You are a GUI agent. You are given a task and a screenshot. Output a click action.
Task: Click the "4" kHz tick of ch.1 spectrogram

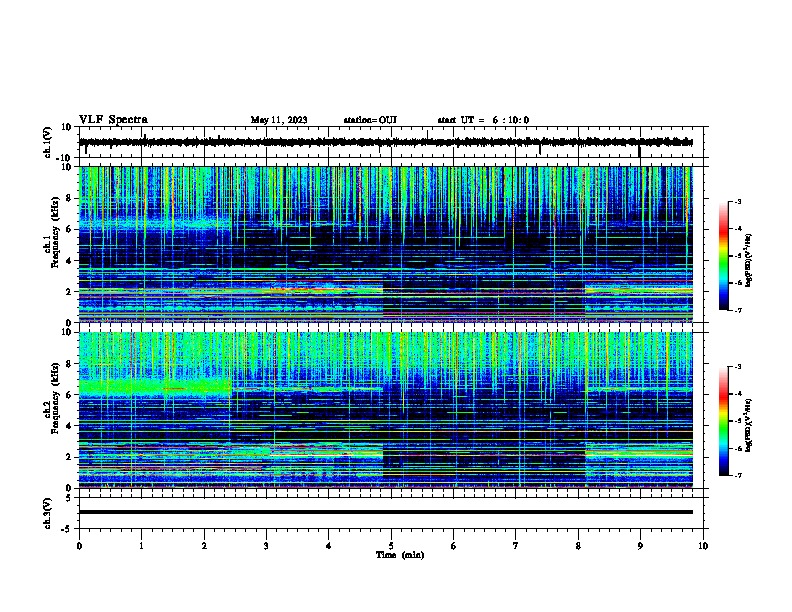(x=70, y=261)
